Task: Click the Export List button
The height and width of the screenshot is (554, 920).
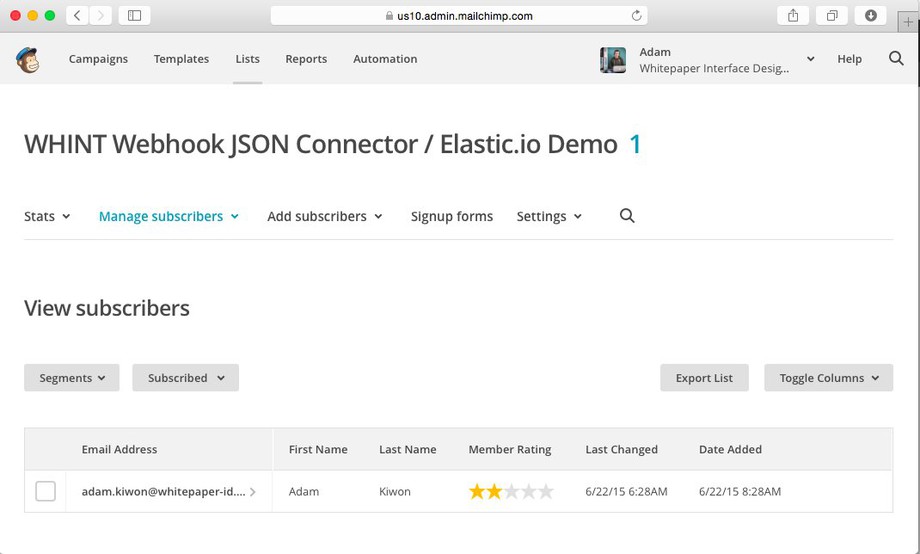Action: click(x=704, y=377)
